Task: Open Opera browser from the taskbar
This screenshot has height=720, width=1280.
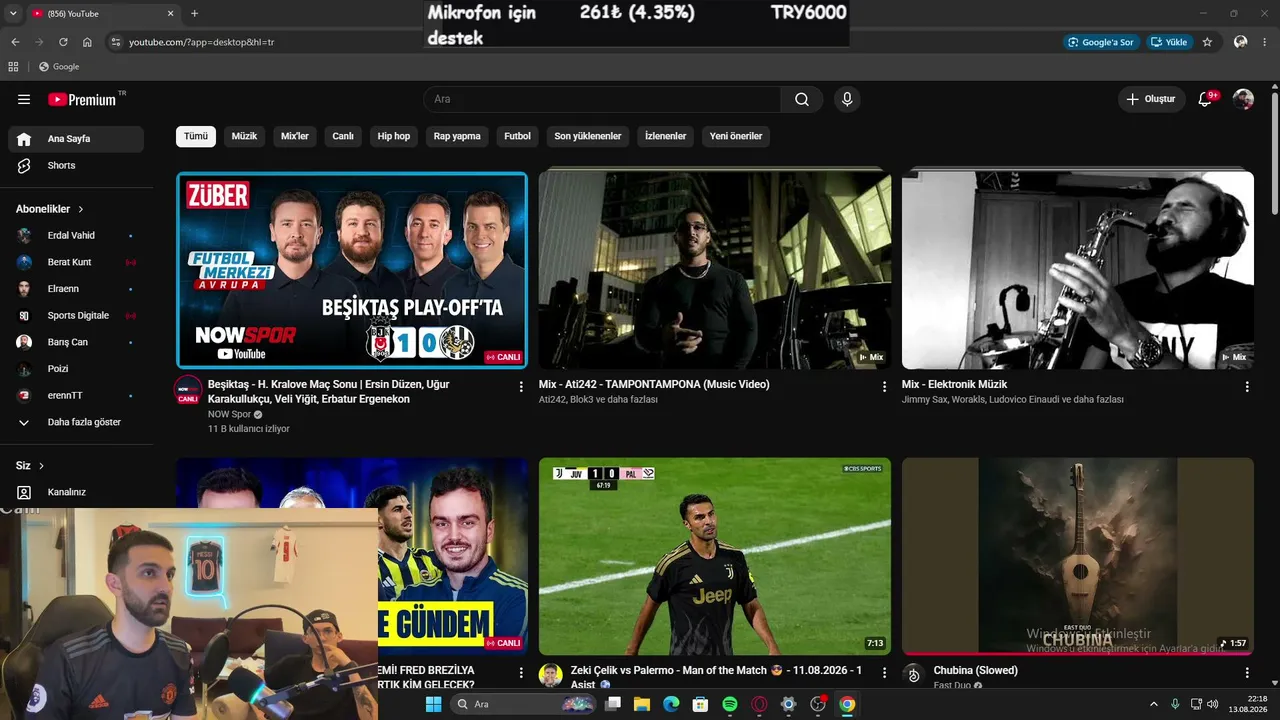Action: (759, 704)
